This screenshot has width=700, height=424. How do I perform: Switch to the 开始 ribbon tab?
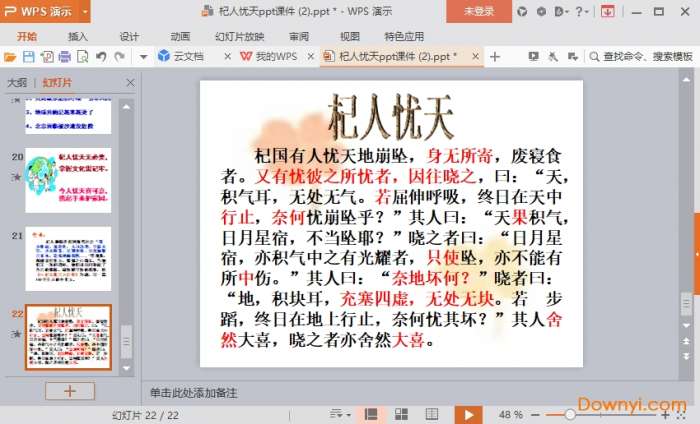pyautogui.click(x=27, y=37)
